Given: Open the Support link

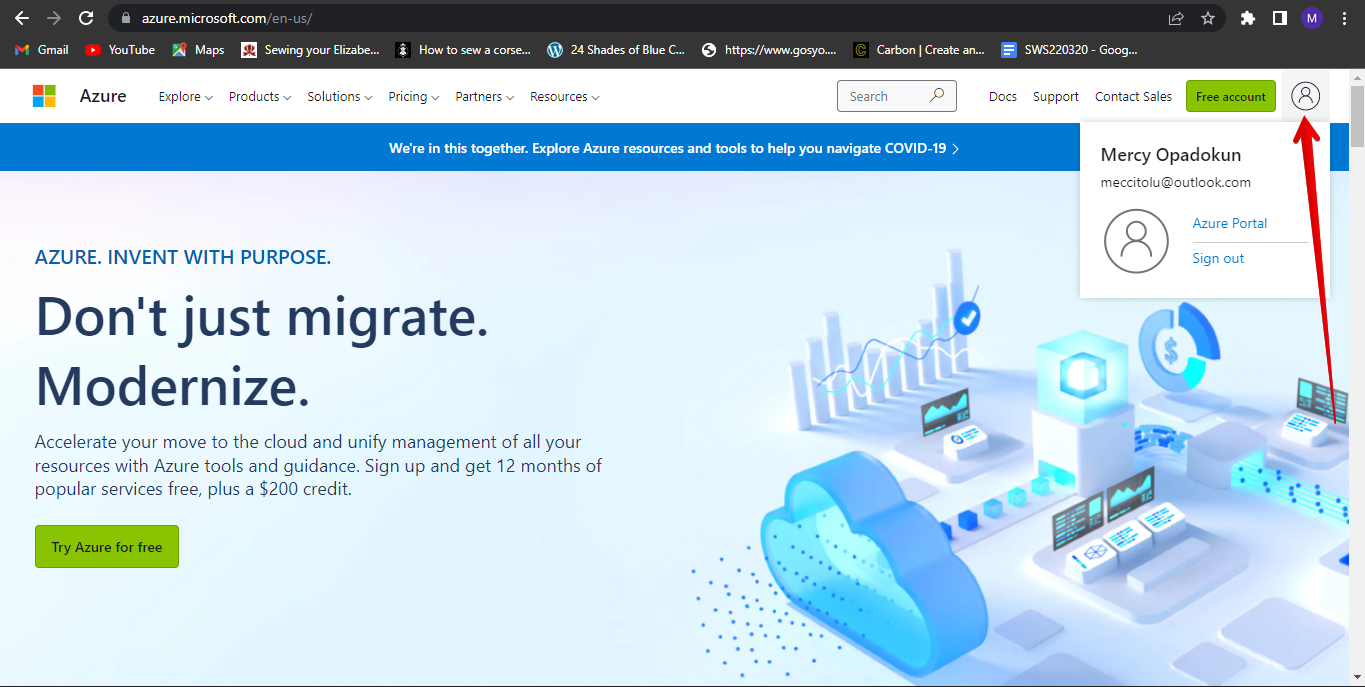Looking at the screenshot, I should coord(1056,97).
